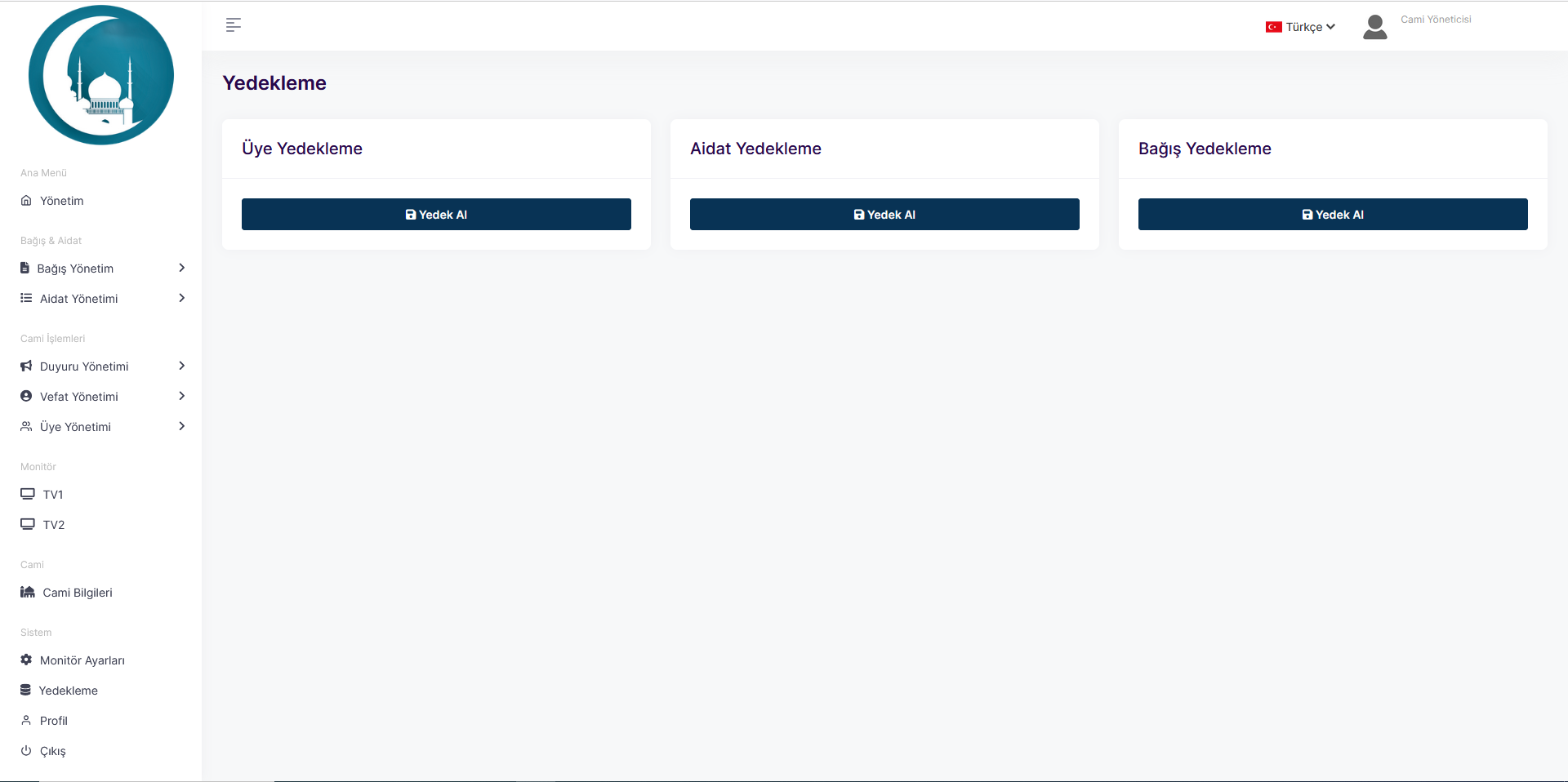Toggle the sidebar hamburger menu icon

pos(234,25)
